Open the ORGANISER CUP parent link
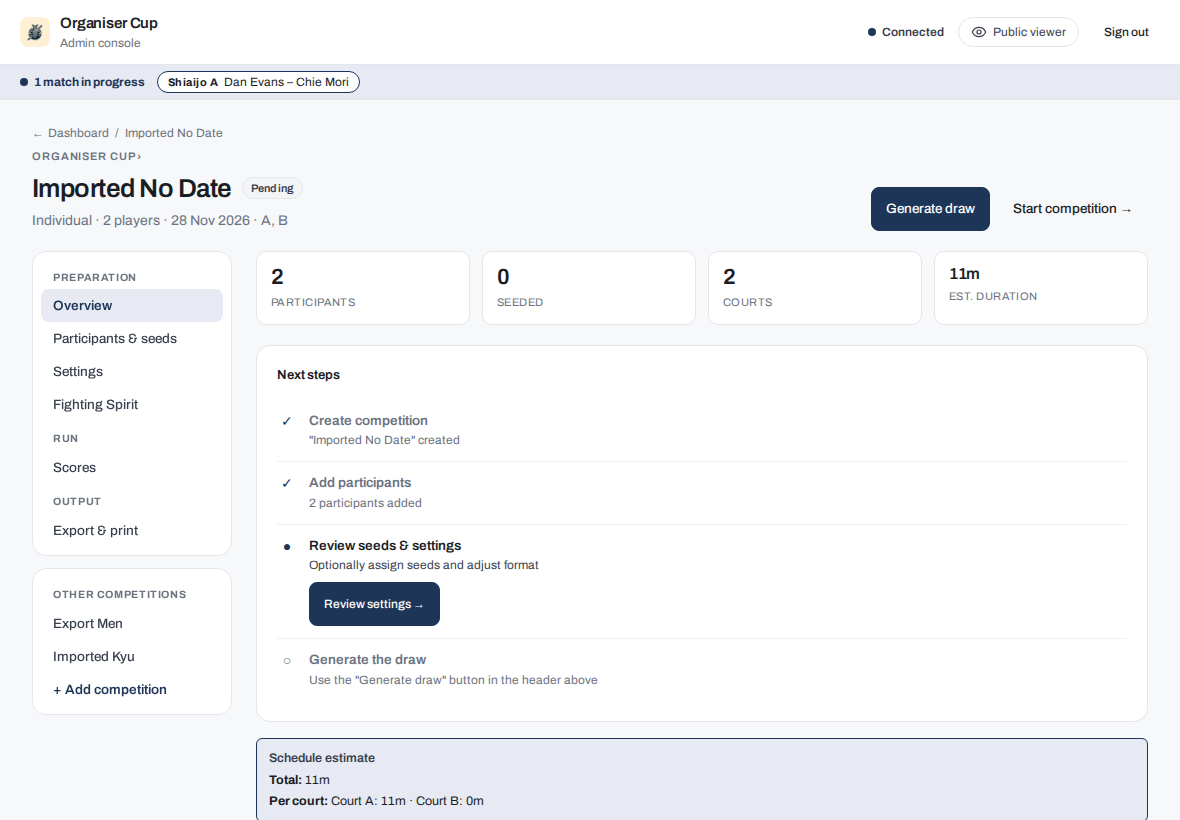This screenshot has width=1180, height=820. point(86,156)
